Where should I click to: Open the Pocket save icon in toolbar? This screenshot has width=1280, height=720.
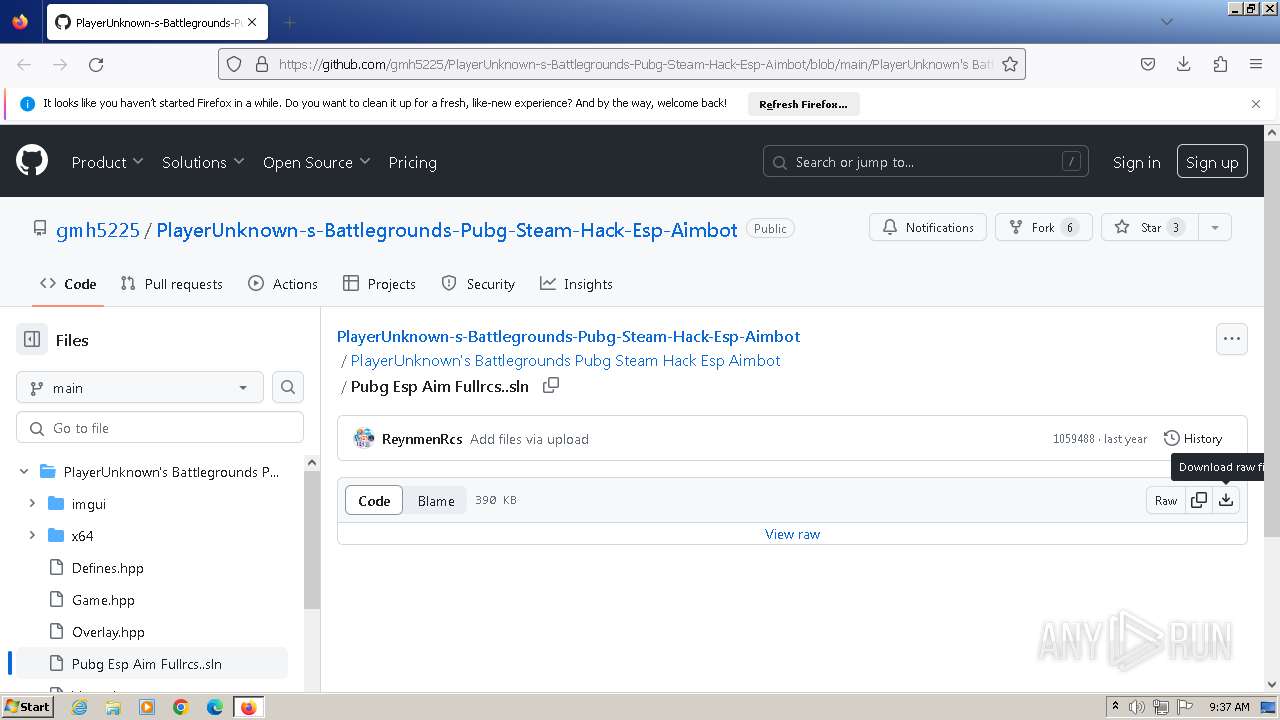1148,64
